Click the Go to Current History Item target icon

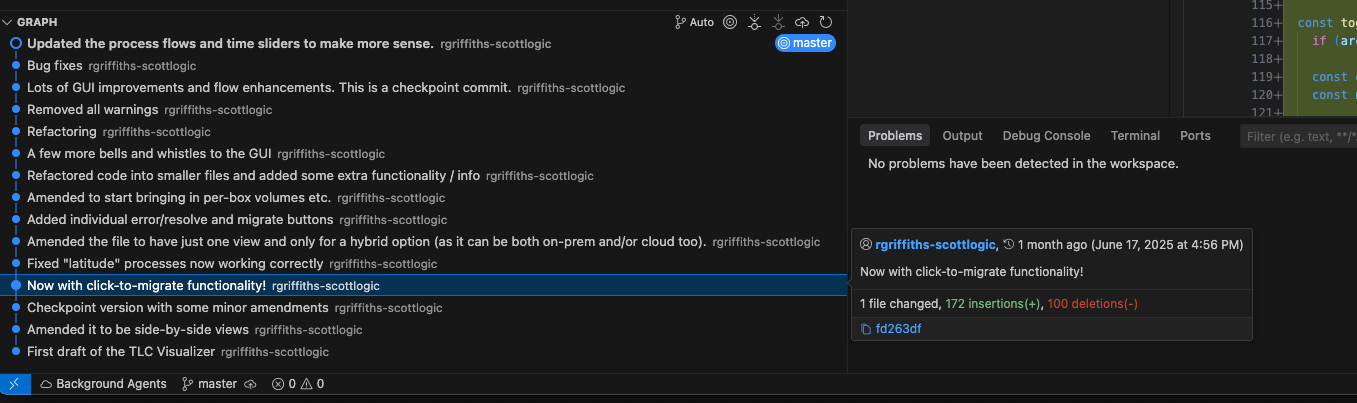pyautogui.click(x=730, y=22)
